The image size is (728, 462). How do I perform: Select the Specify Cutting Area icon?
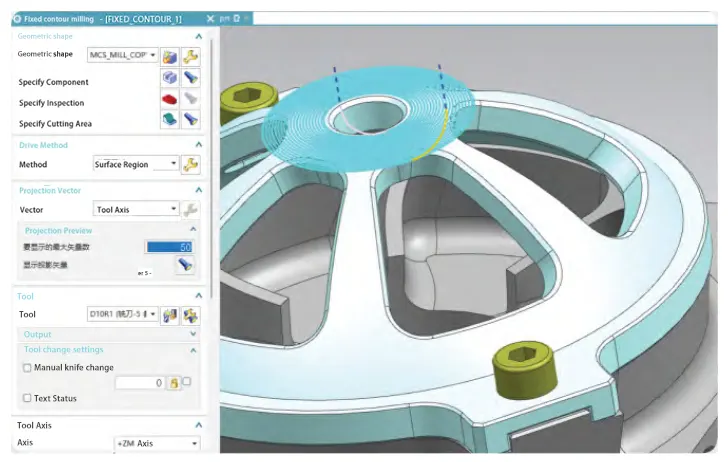tap(170, 119)
